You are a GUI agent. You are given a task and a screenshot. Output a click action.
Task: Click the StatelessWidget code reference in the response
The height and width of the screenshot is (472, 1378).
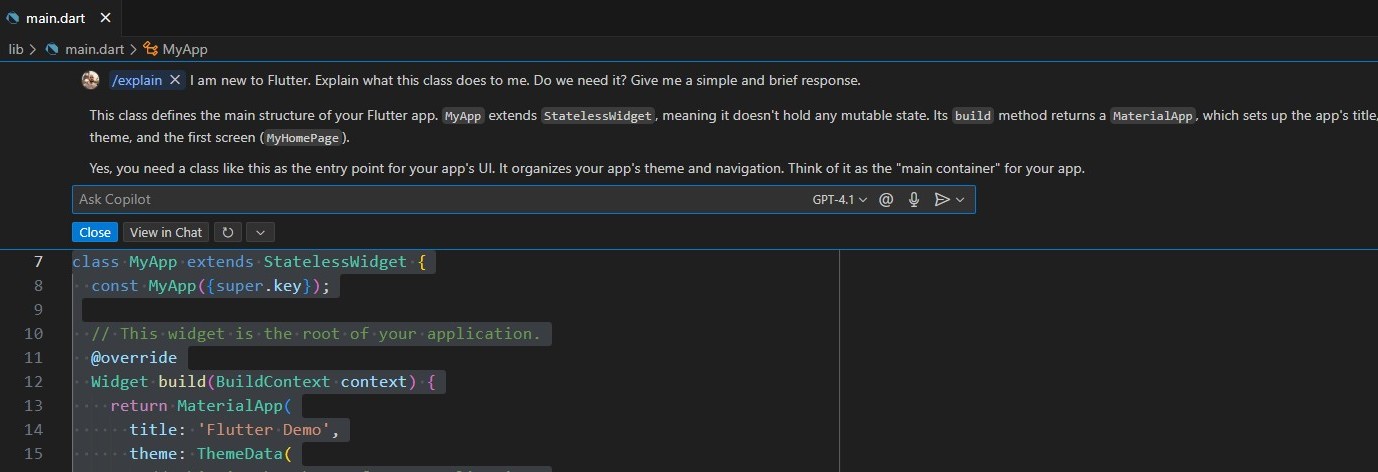[598, 116]
